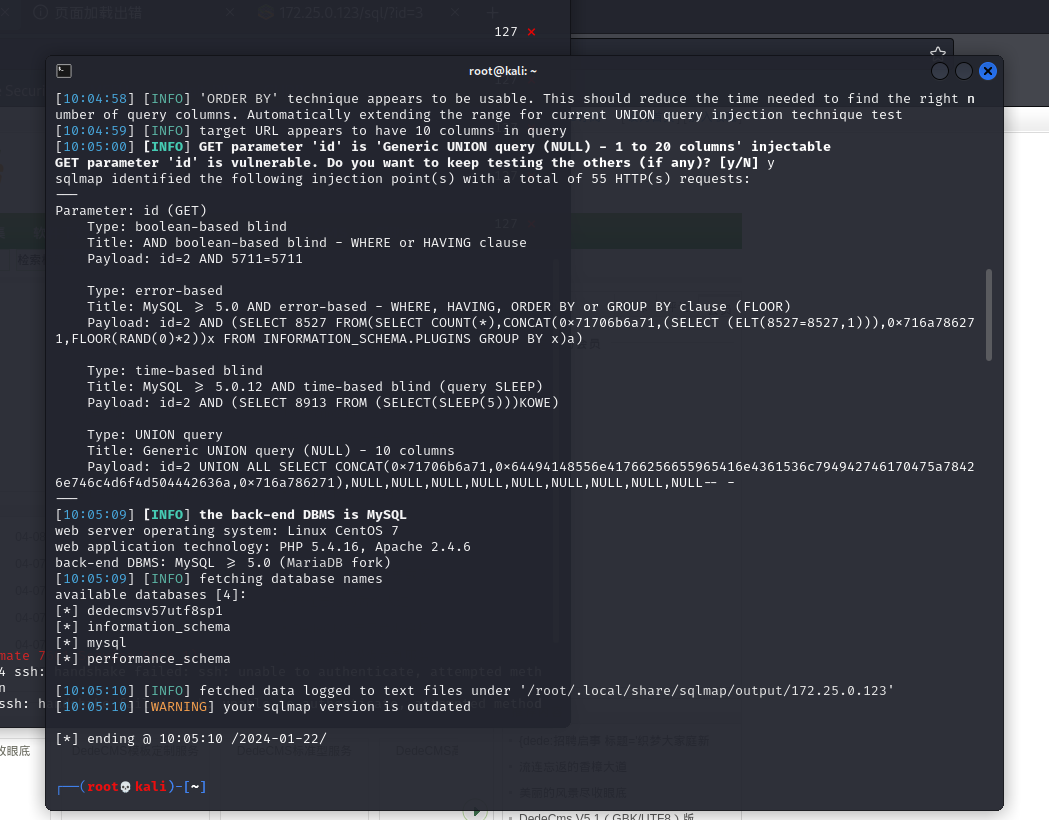This screenshot has height=820, width=1049.
Task: Click 'Generic UNION query (NULL) - 10 columns' title
Action: point(298,451)
